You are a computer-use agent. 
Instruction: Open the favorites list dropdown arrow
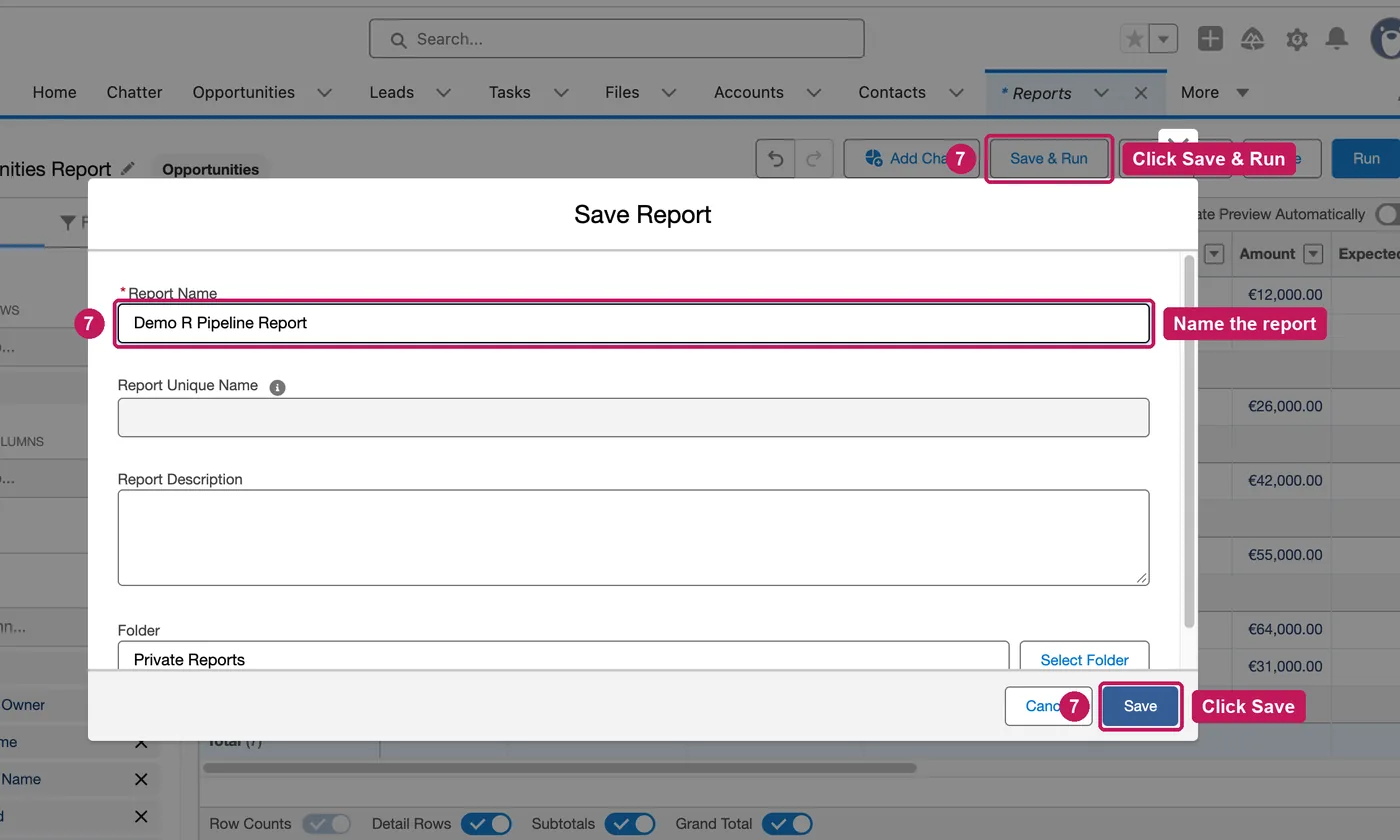coord(1163,39)
